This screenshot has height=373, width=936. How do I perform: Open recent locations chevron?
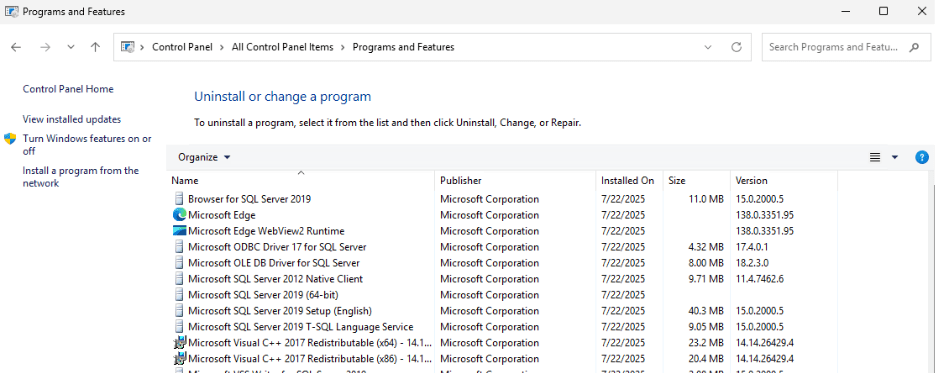click(71, 47)
